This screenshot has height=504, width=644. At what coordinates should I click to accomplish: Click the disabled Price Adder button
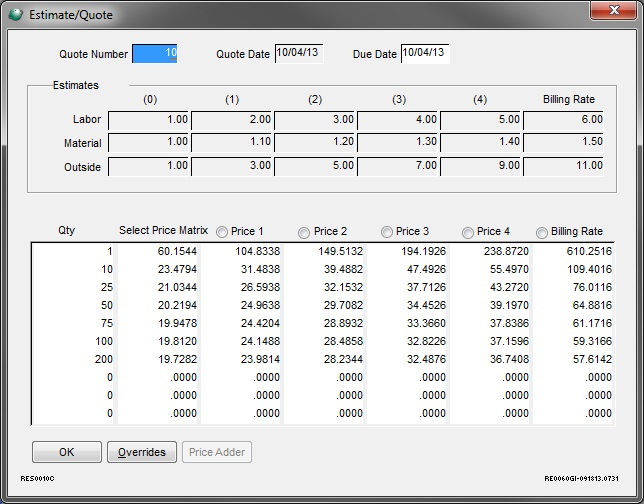click(x=217, y=452)
